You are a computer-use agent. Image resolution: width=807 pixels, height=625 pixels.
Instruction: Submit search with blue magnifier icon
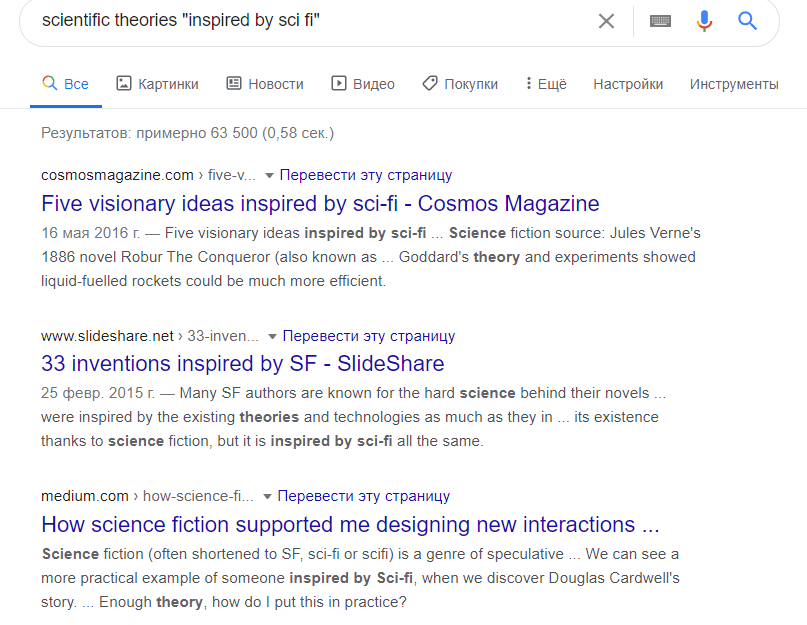(747, 21)
